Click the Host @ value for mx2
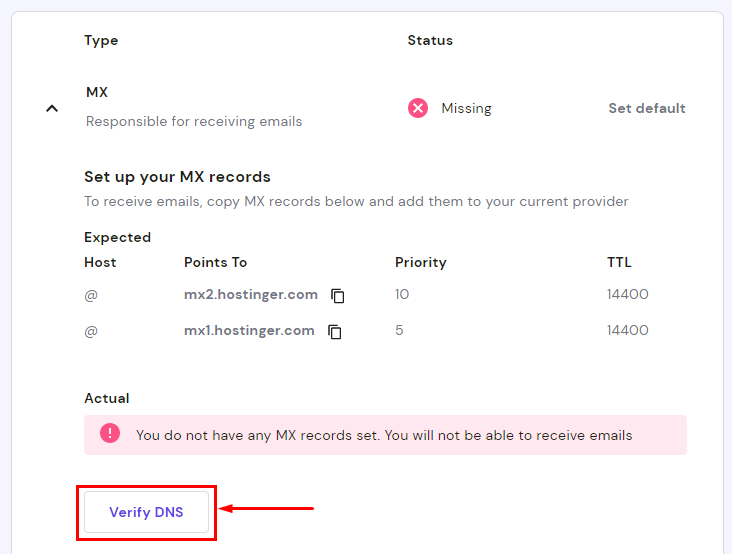The width and height of the screenshot is (732, 554). point(91,295)
